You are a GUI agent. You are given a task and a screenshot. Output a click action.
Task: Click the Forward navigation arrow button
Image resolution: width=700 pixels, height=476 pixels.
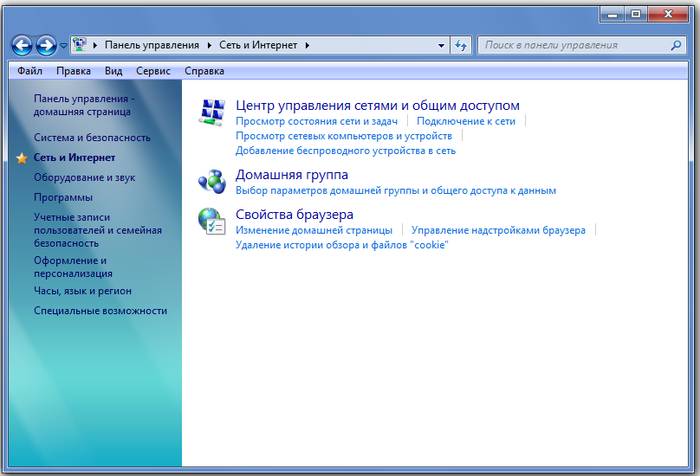point(46,45)
